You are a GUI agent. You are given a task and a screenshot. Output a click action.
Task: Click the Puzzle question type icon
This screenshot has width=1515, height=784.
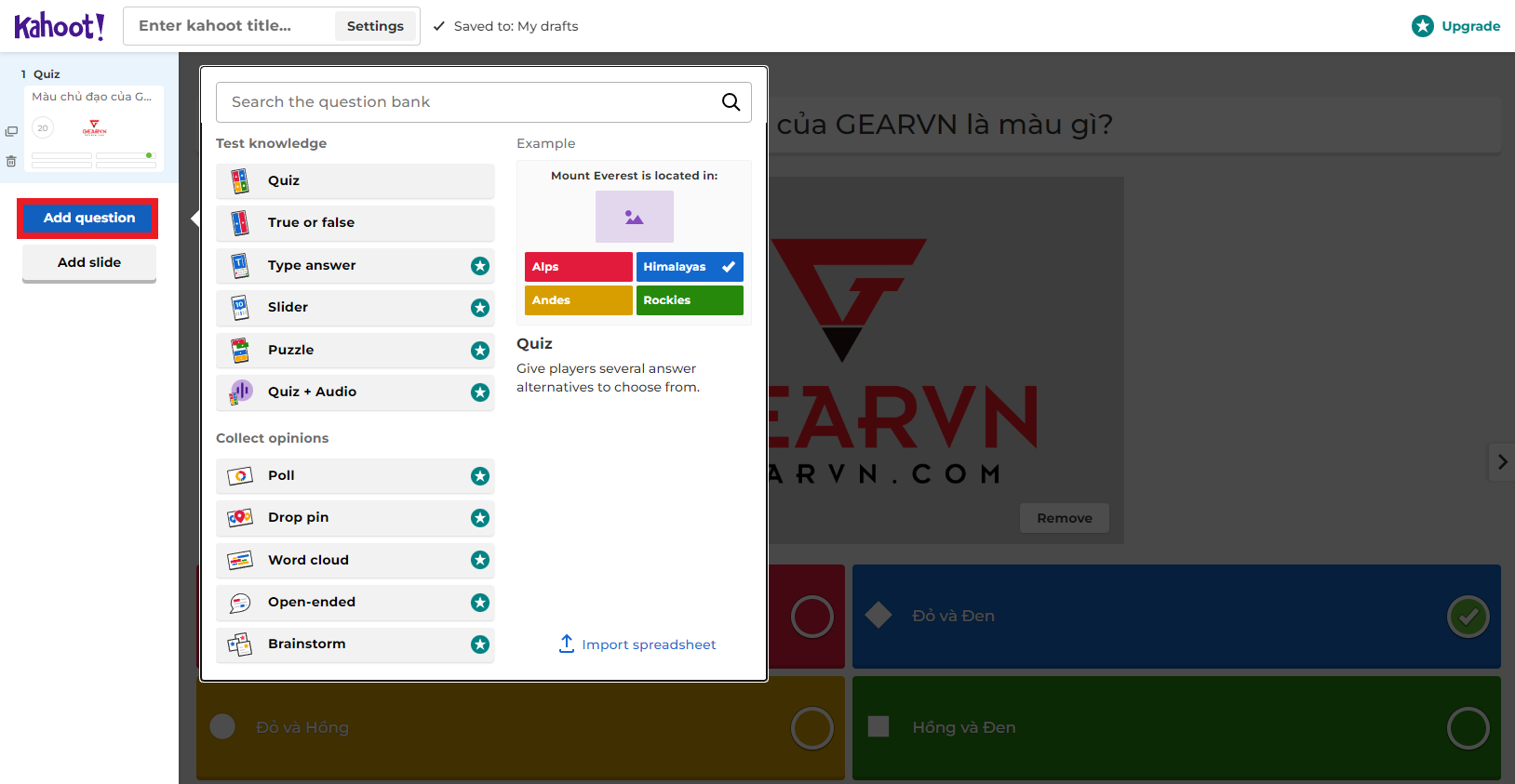pos(240,350)
